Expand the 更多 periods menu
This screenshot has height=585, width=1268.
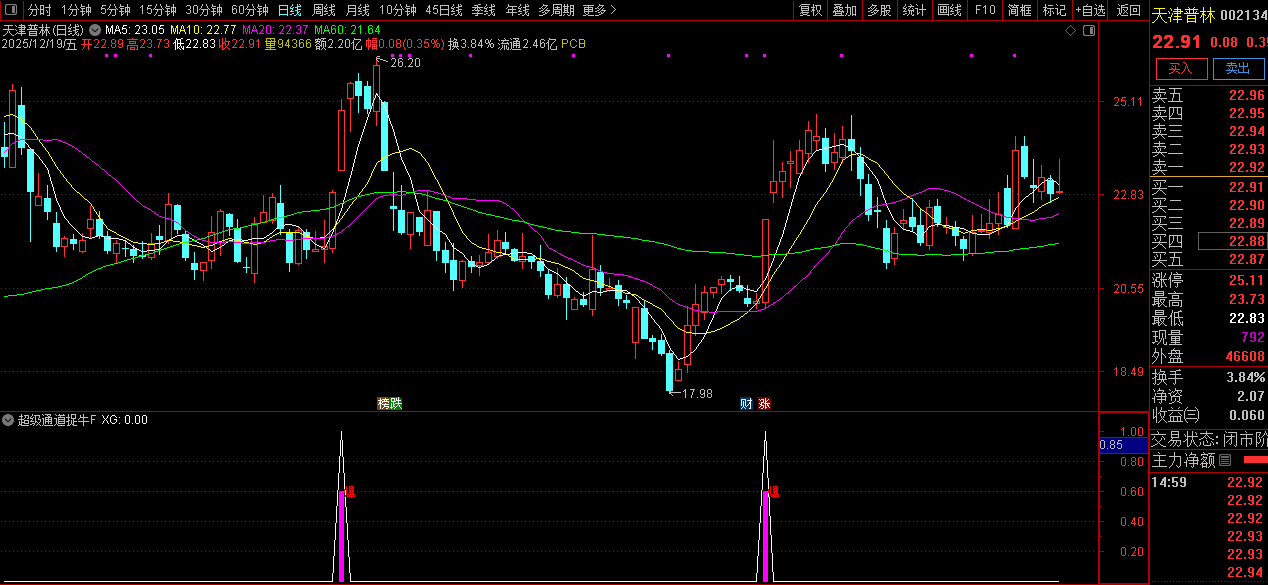(x=599, y=10)
